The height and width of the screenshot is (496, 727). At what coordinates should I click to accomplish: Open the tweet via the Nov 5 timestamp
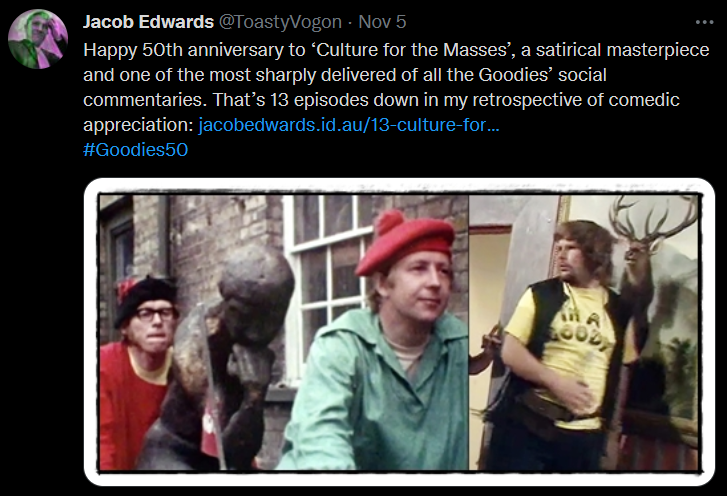(382, 22)
